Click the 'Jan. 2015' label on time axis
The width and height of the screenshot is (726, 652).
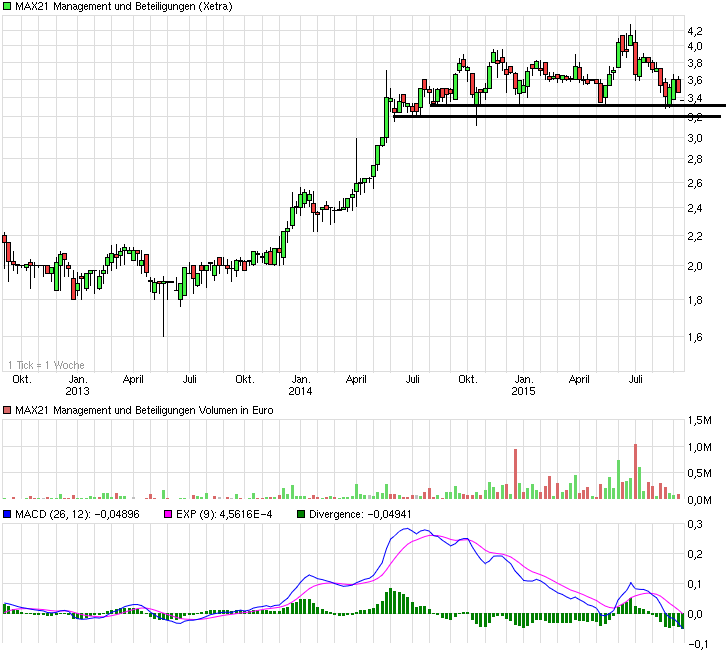coord(522,386)
